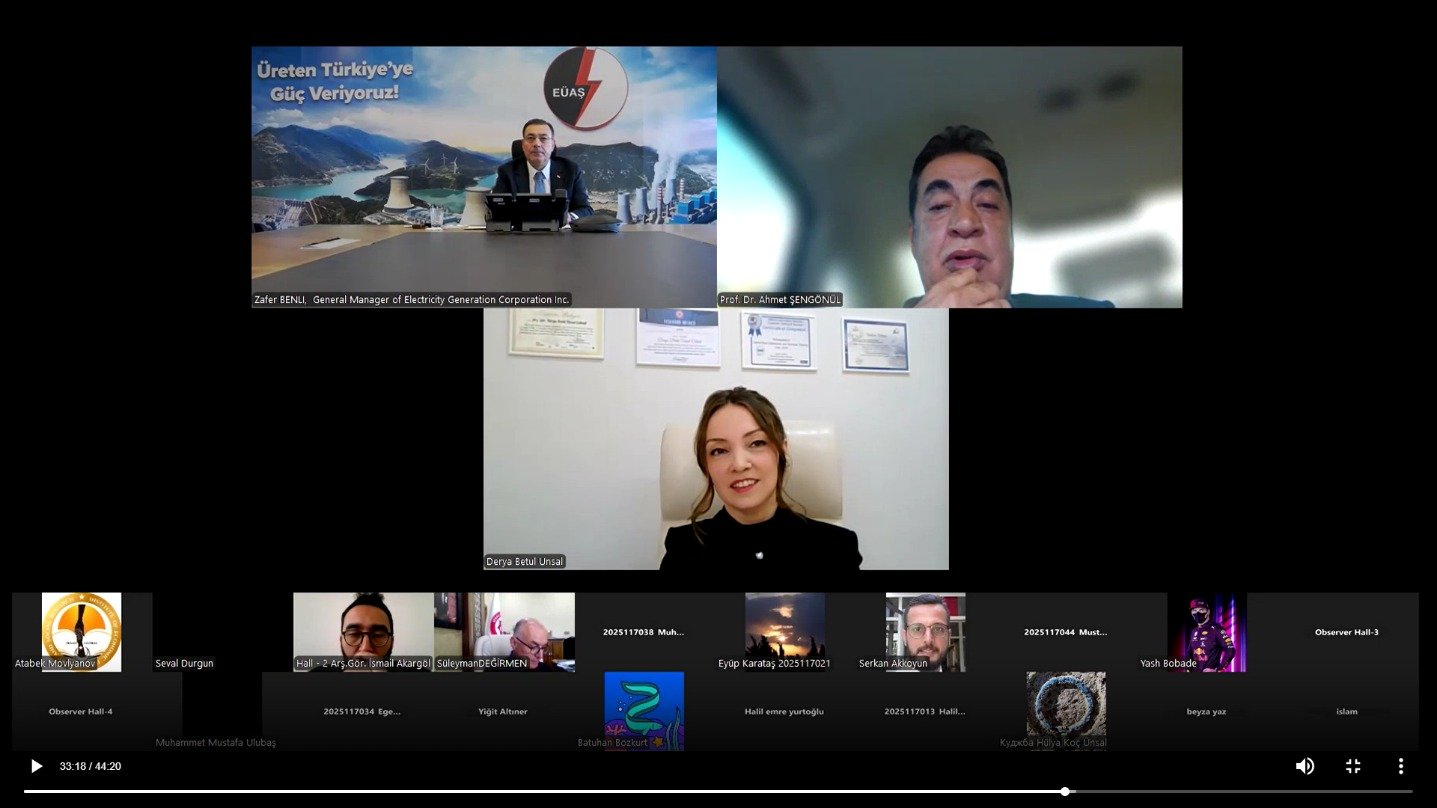Click the 2025117013 Halil... participant tile
1437x808 pixels.
(926, 711)
